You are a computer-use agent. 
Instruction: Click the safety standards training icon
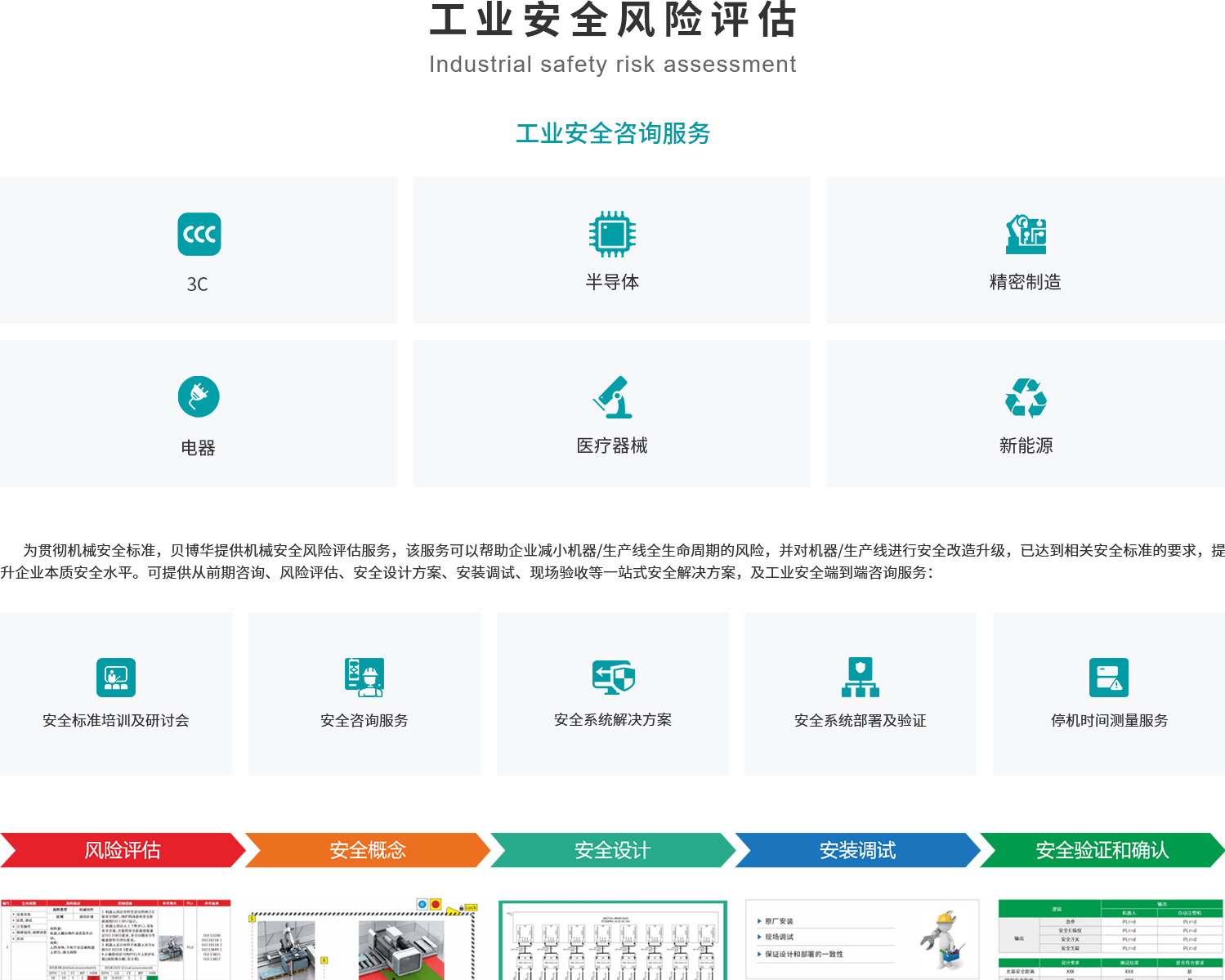tap(116, 678)
